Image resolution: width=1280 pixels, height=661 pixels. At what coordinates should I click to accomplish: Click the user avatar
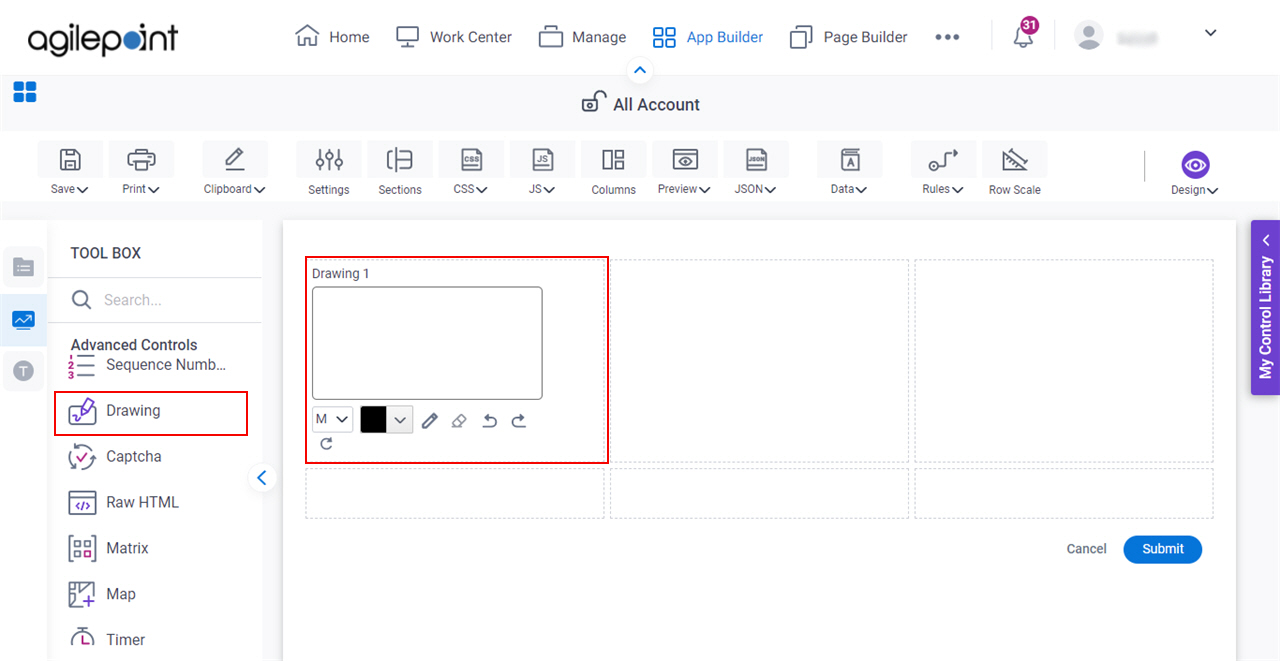[1088, 35]
